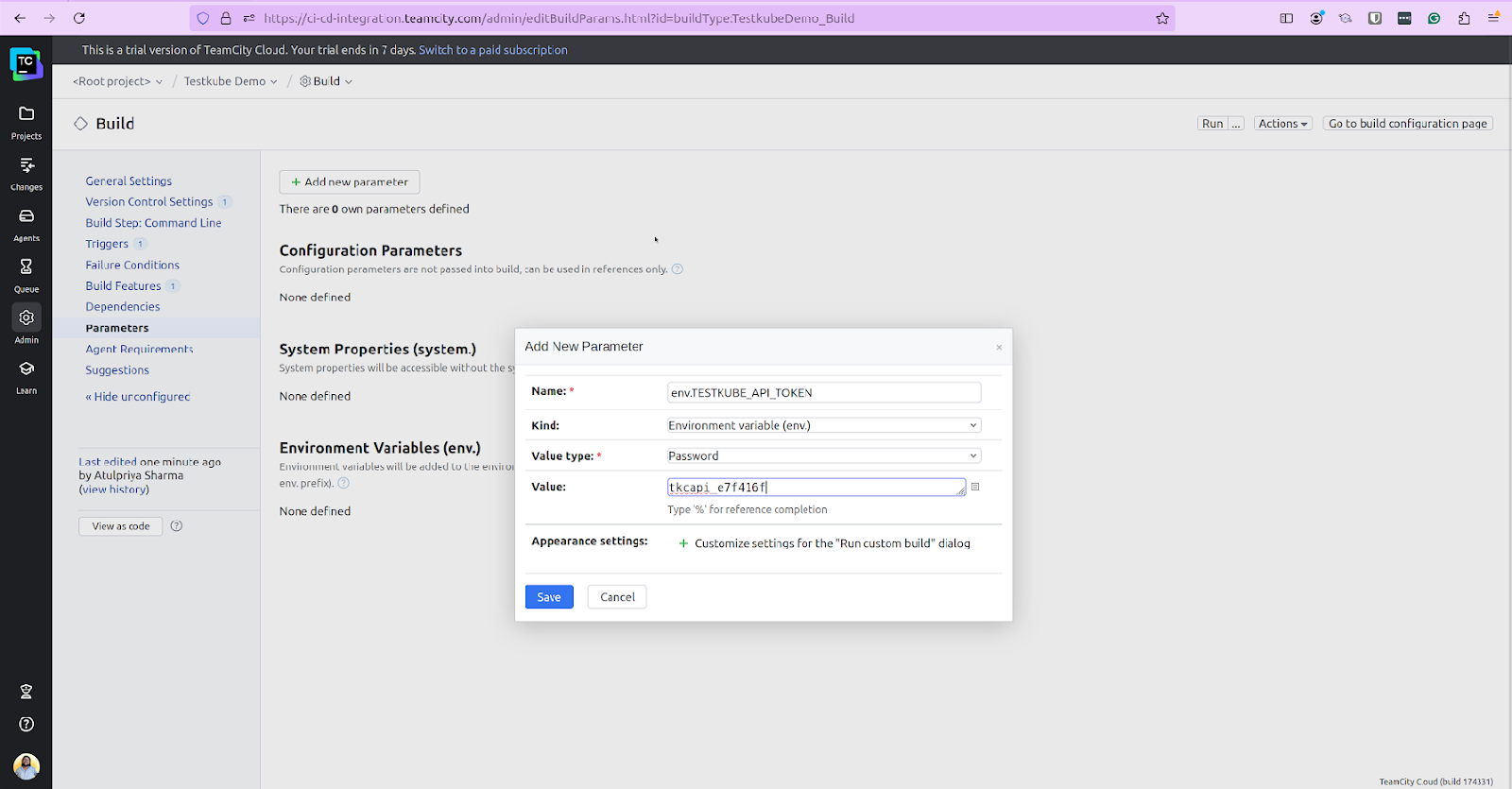Click help icon next to Configuration Parameters description
Image resolution: width=1512 pixels, height=789 pixels.
coord(678,269)
